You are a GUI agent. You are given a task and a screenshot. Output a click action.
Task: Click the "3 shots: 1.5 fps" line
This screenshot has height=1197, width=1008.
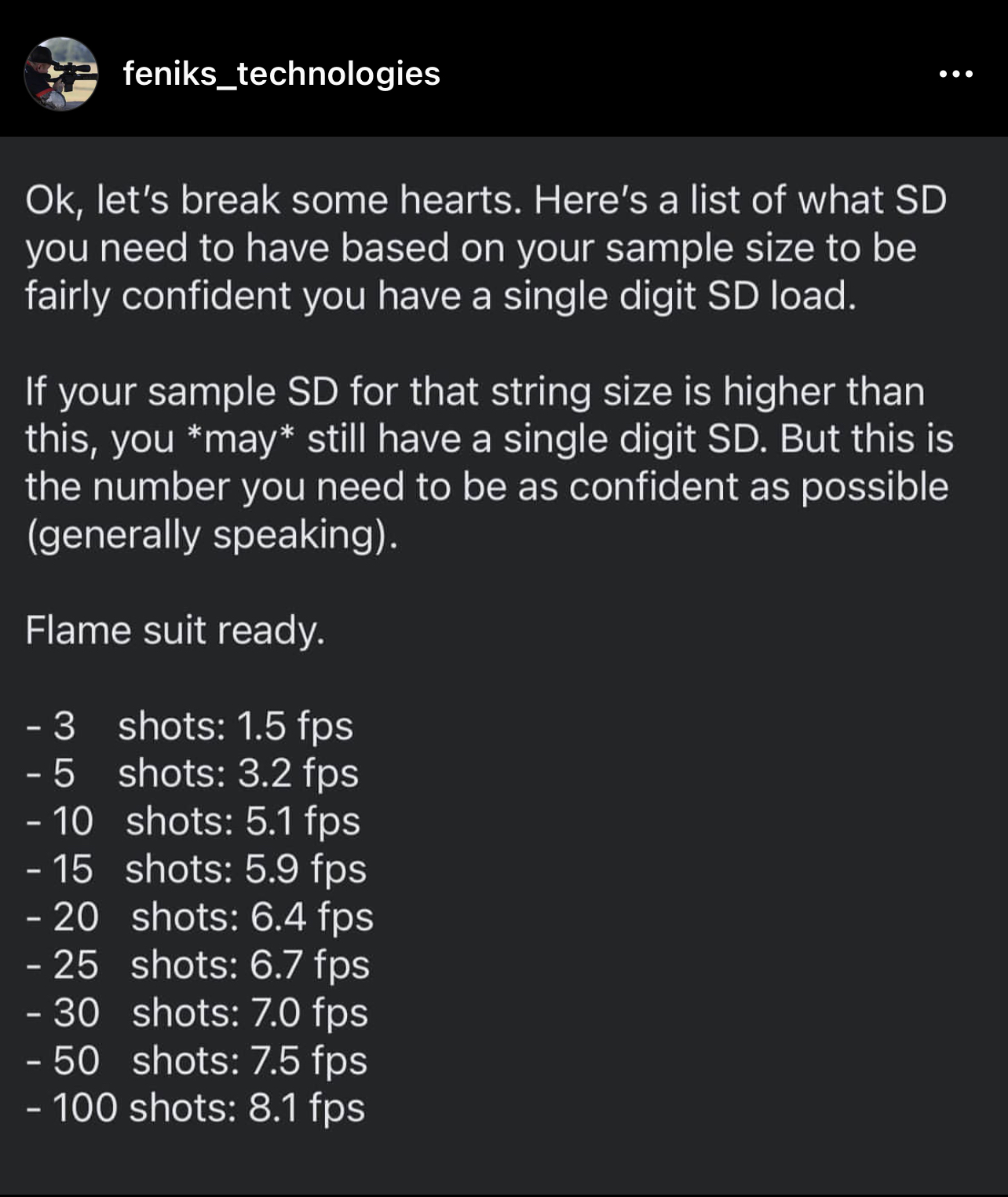(190, 726)
